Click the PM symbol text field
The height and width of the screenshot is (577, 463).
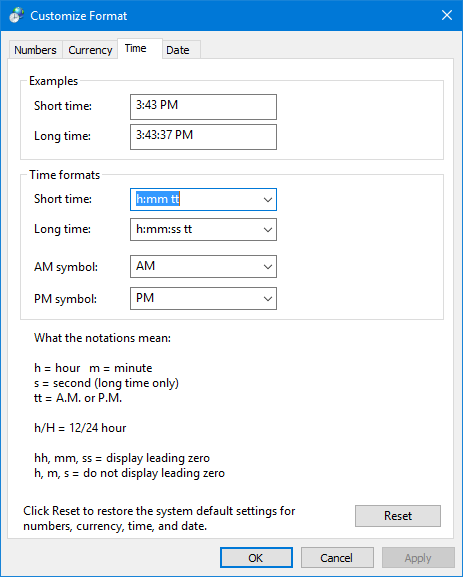pyautogui.click(x=195, y=298)
